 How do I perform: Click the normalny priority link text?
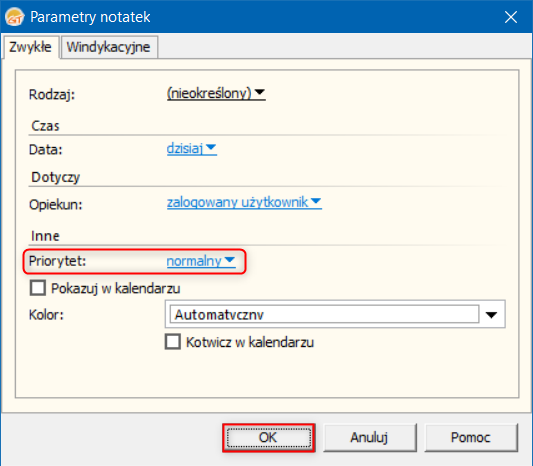tap(194, 261)
